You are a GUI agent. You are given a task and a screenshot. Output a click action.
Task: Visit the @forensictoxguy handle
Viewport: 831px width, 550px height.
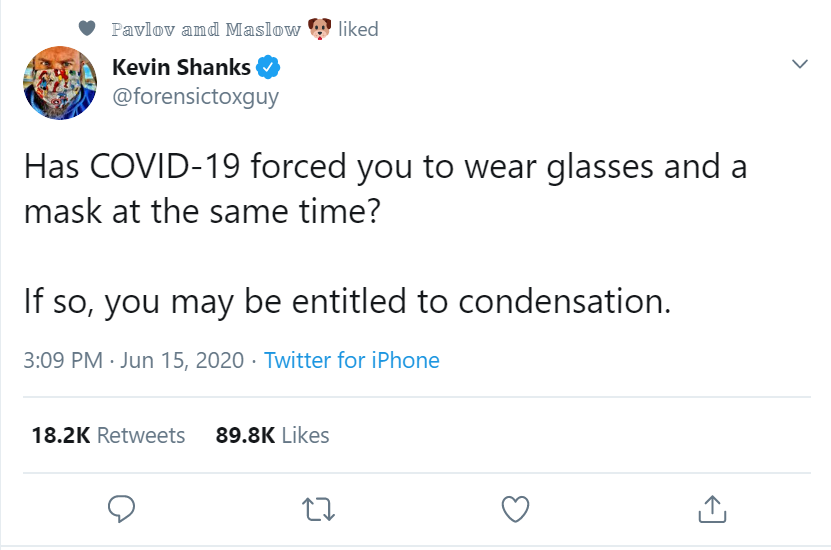coord(195,97)
